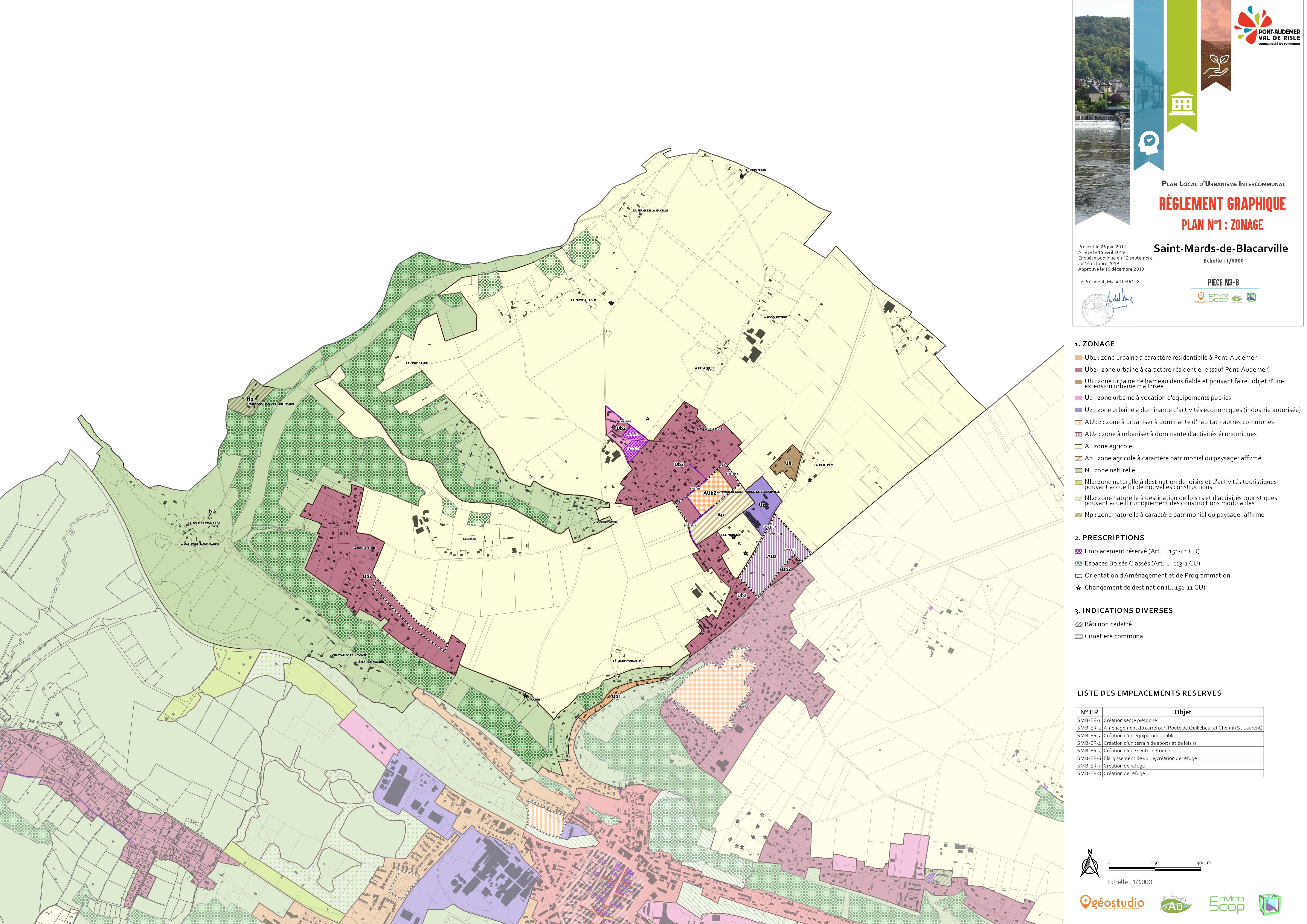Click the AUz striped legend swatch
This screenshot has width=1307, height=924.
(x=1078, y=434)
